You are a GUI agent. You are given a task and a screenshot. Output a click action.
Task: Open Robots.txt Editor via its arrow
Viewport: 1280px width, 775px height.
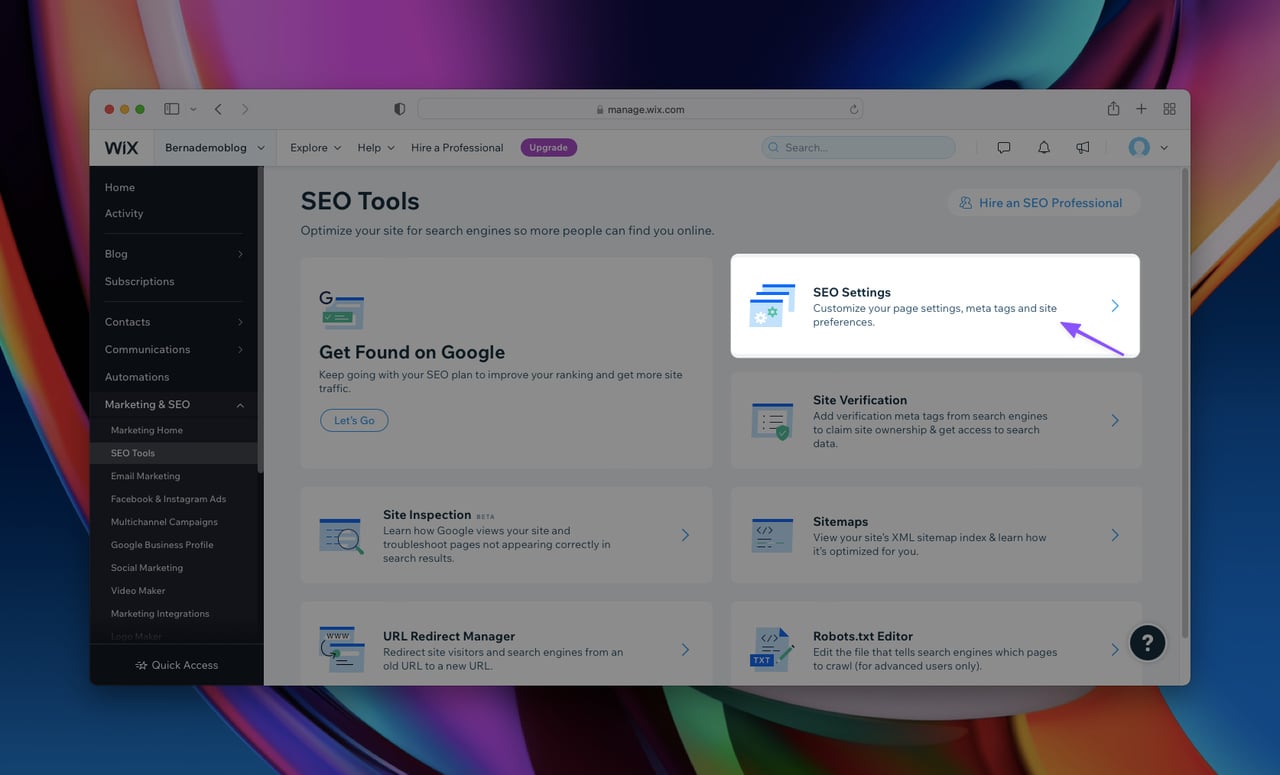pyautogui.click(x=1115, y=650)
